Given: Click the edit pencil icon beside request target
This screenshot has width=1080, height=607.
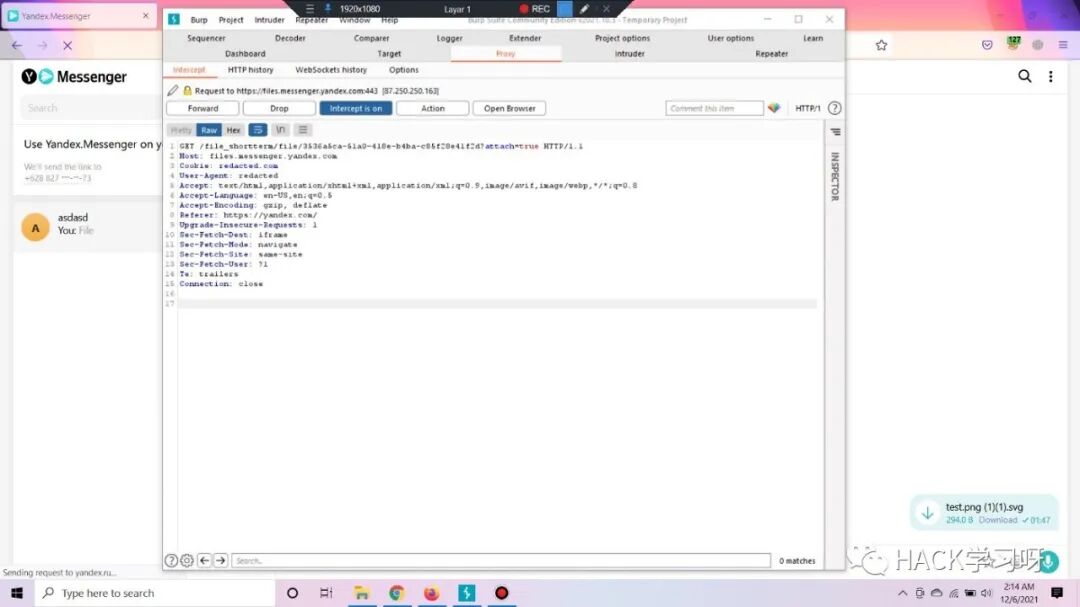Looking at the screenshot, I should 173,90.
